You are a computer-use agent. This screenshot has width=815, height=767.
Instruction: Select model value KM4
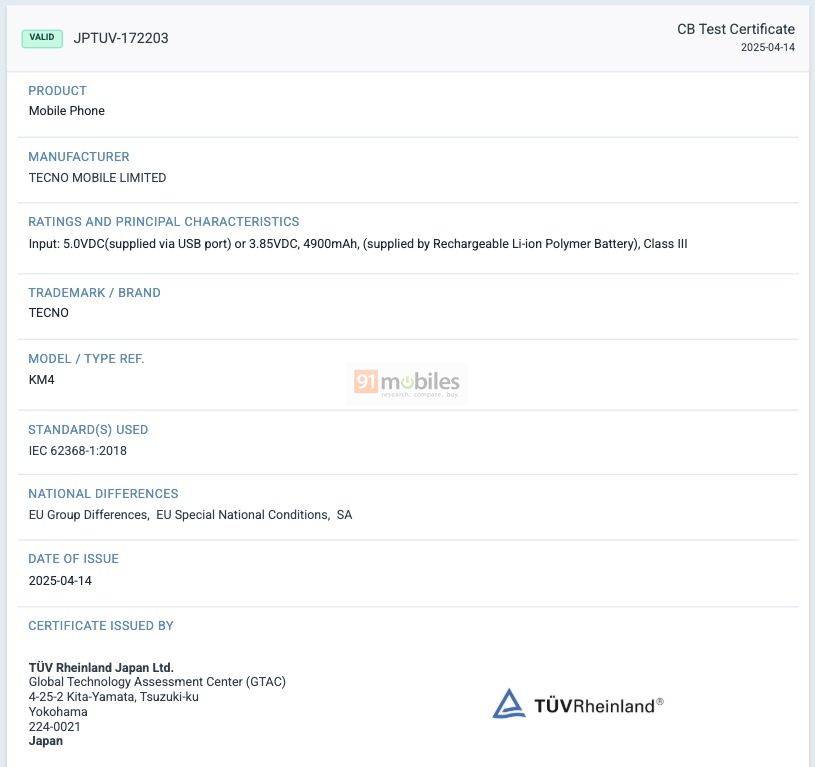click(42, 380)
